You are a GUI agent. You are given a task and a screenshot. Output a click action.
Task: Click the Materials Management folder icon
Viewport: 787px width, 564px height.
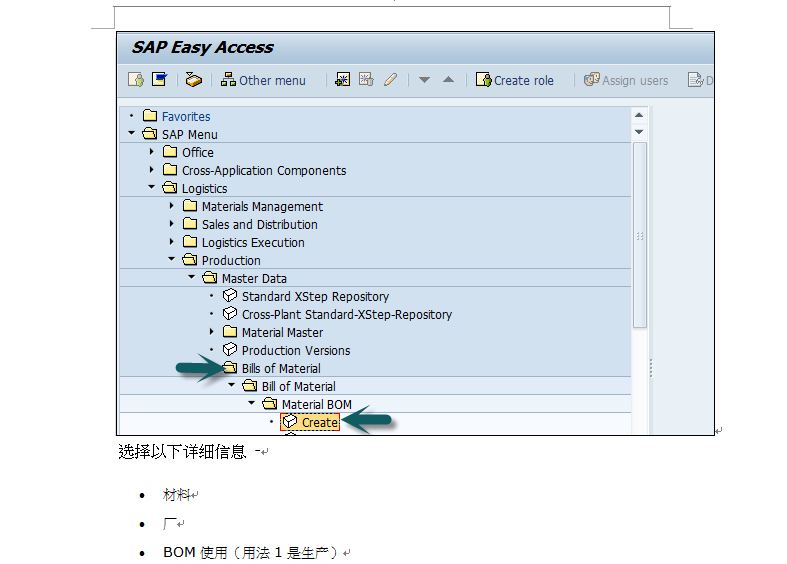click(x=190, y=206)
